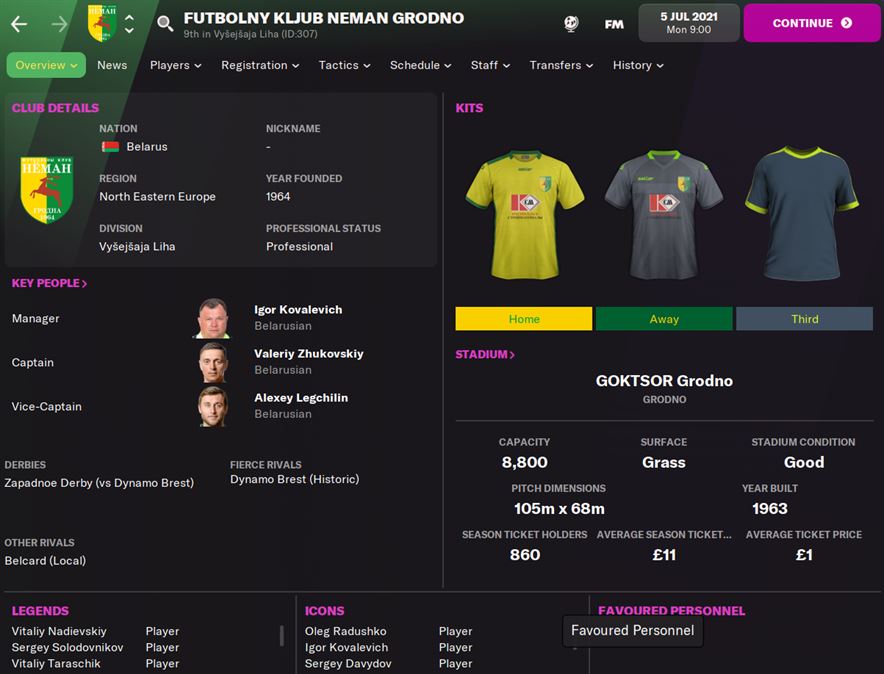The image size is (884, 674).
Task: Open legend Vitaliy Taraschik
Action: point(56,664)
